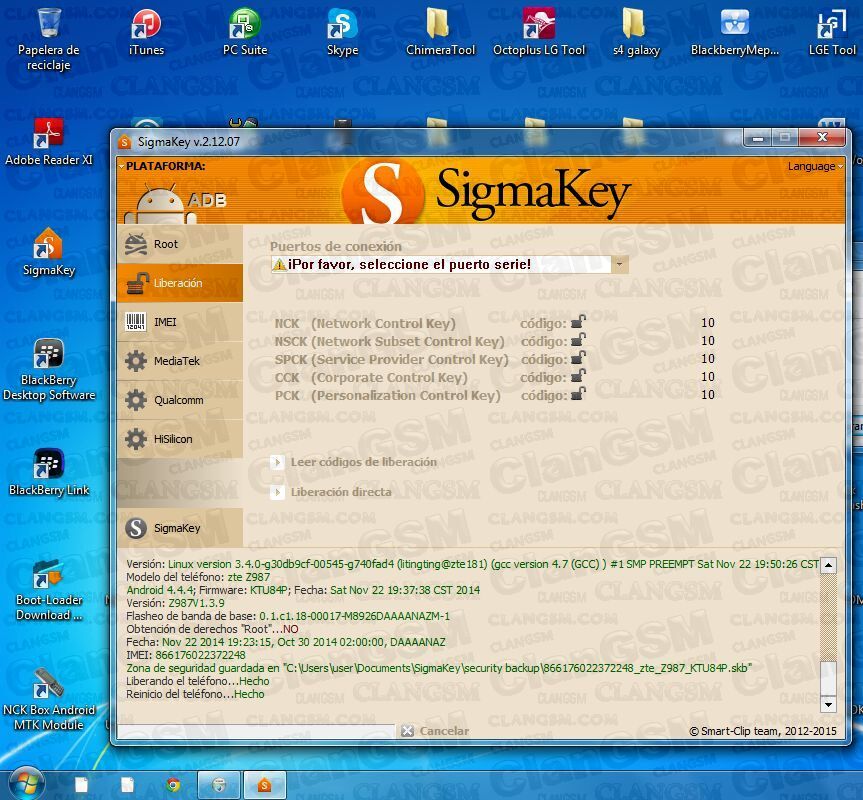Click the NSCK (Network Subset Control Key) label

(389, 342)
